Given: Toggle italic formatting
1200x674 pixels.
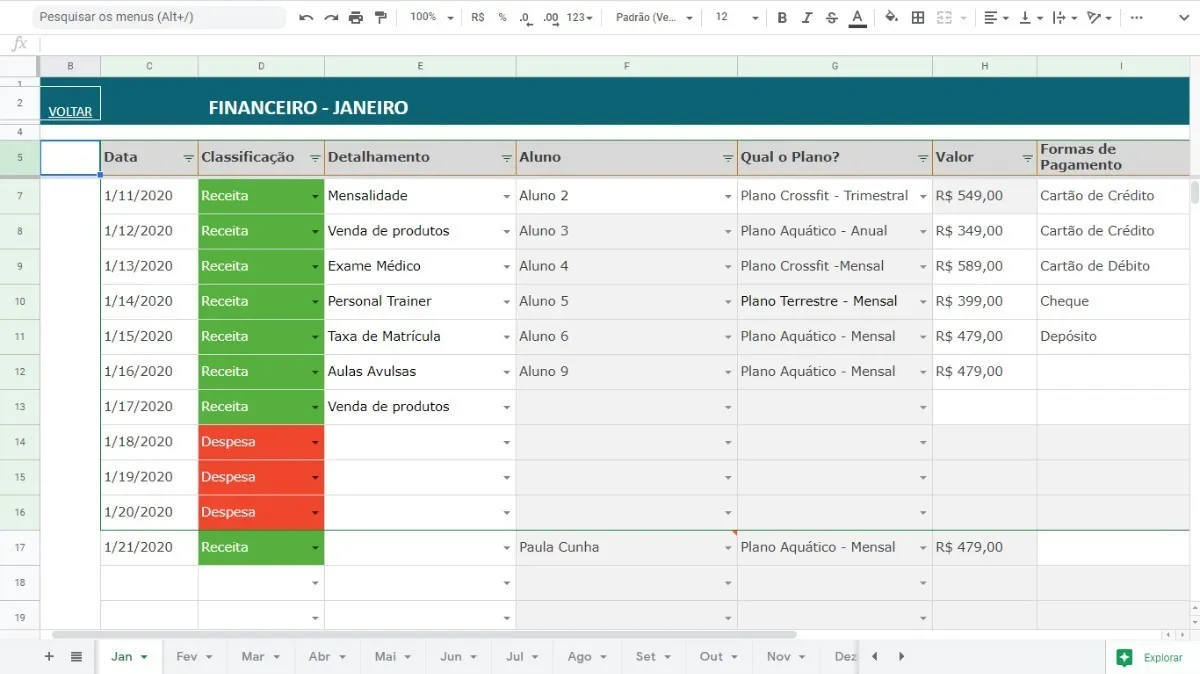Looking at the screenshot, I should click(807, 18).
